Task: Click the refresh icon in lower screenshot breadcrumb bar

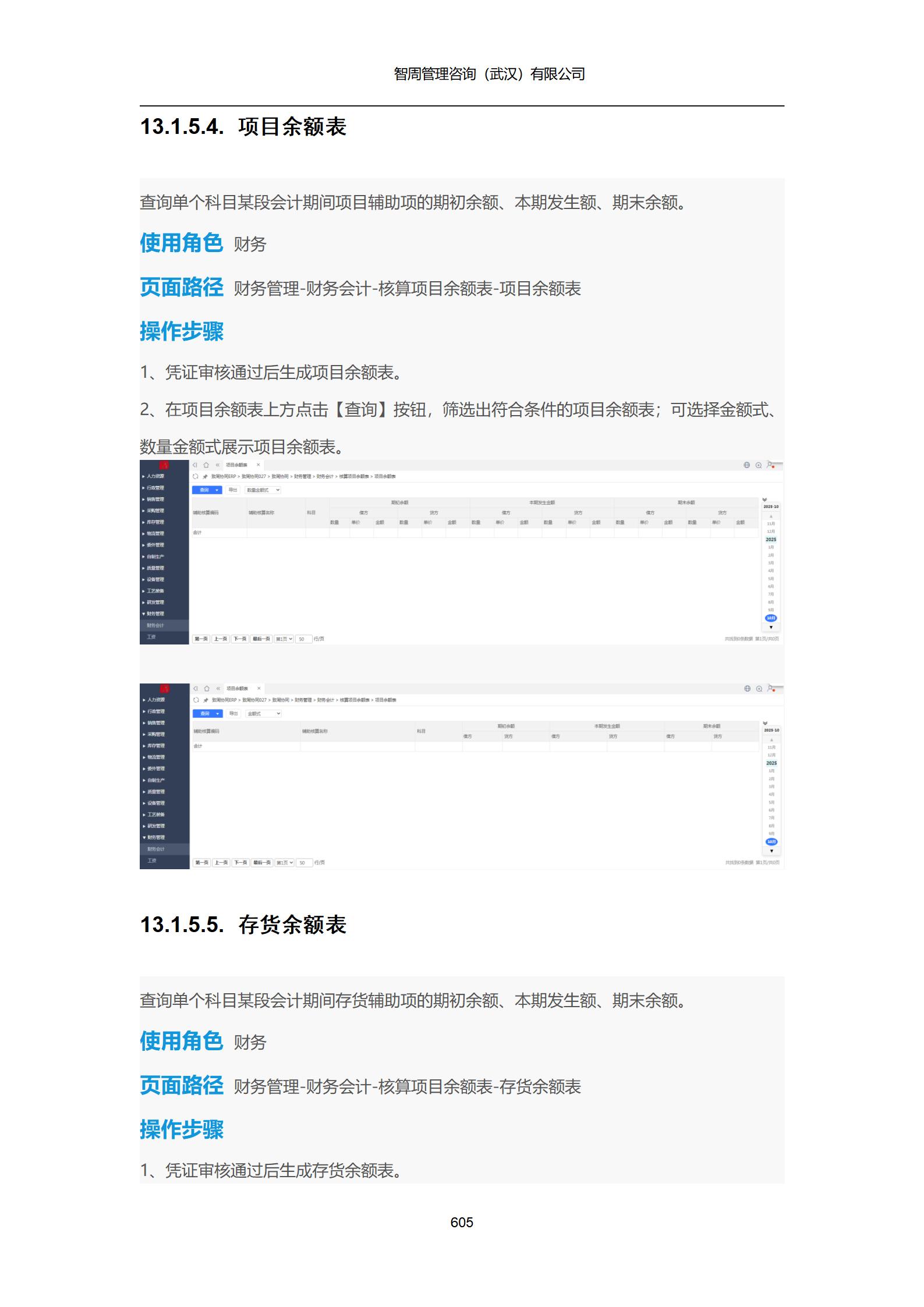Action: click(196, 700)
